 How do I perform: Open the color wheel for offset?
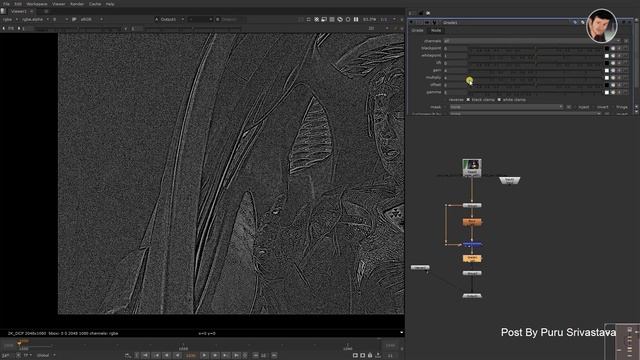pos(613,85)
